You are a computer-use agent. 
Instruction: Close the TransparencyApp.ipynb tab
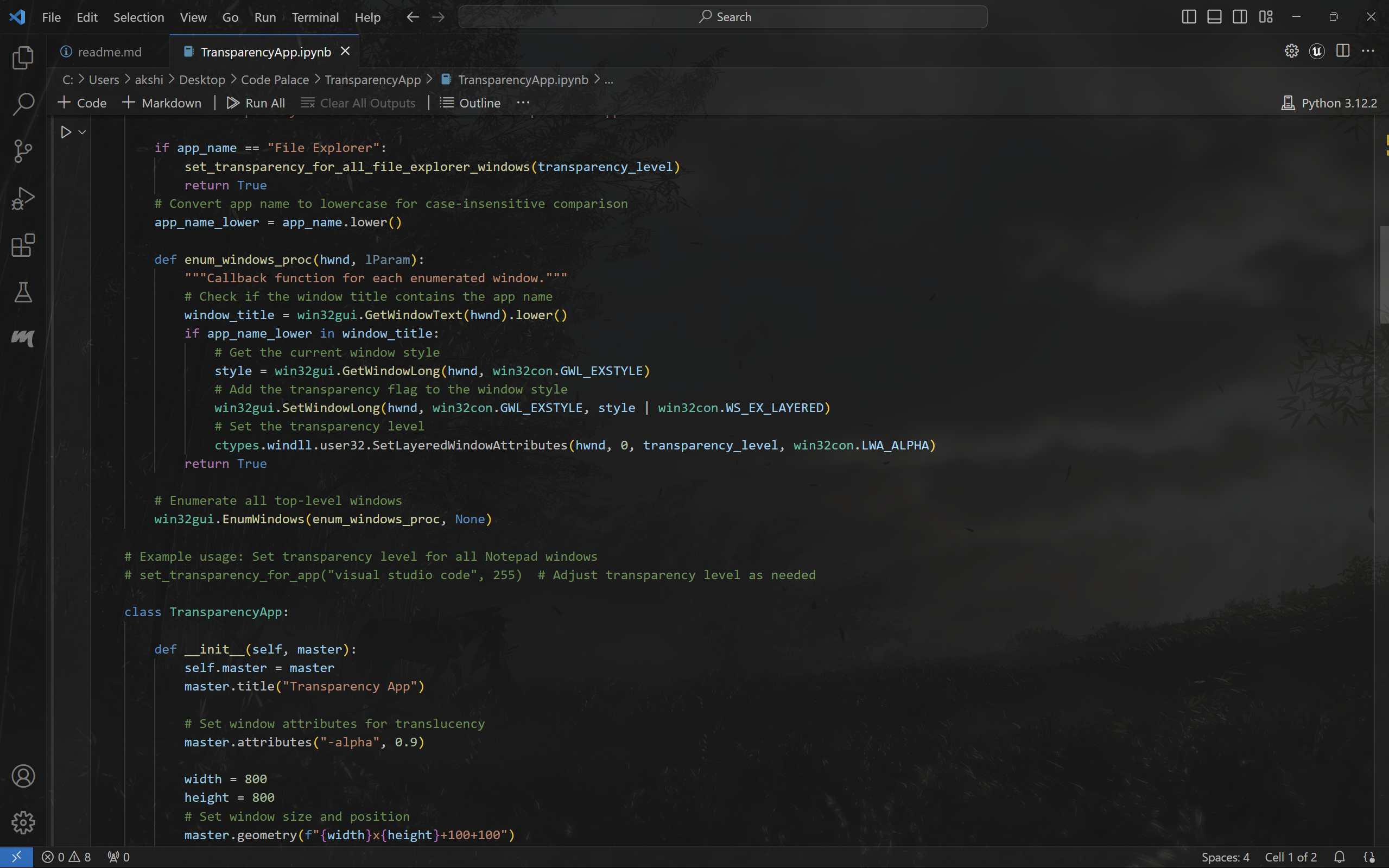click(x=346, y=51)
